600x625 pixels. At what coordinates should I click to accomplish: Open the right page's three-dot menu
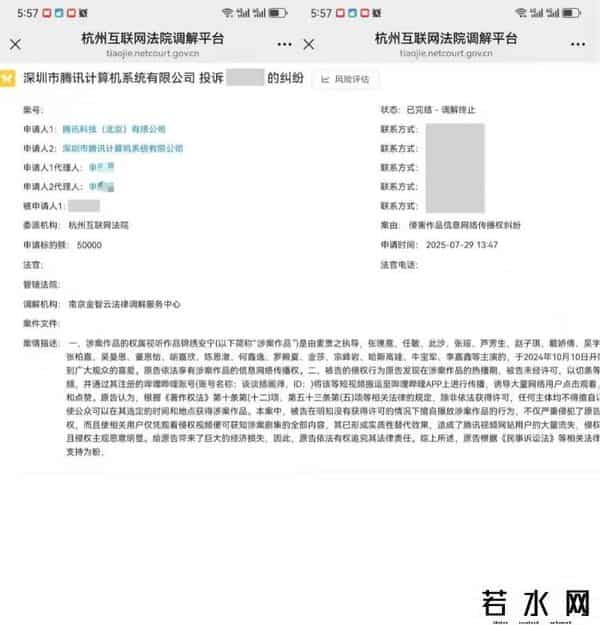pyautogui.click(x=578, y=44)
